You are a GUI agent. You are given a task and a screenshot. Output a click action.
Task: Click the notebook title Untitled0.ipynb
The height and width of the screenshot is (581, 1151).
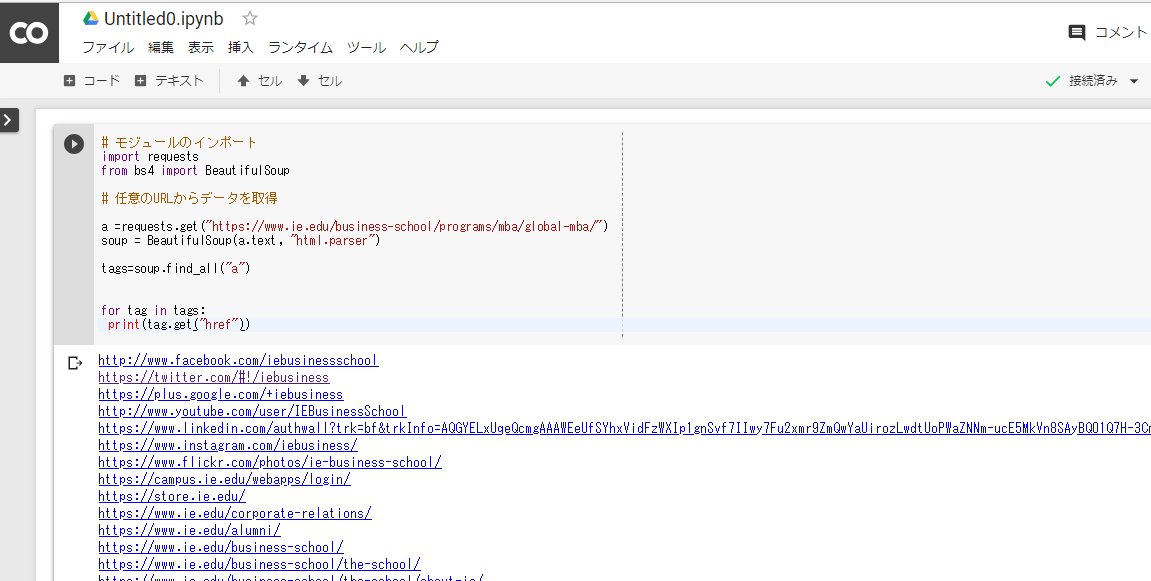tap(164, 18)
